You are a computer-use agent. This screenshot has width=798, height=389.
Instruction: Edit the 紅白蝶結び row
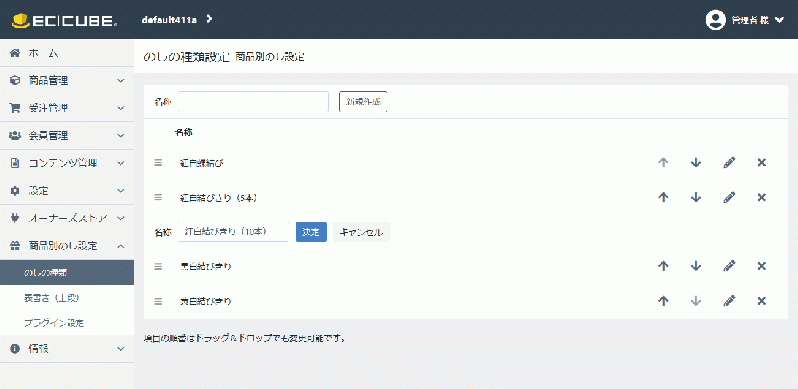click(729, 163)
